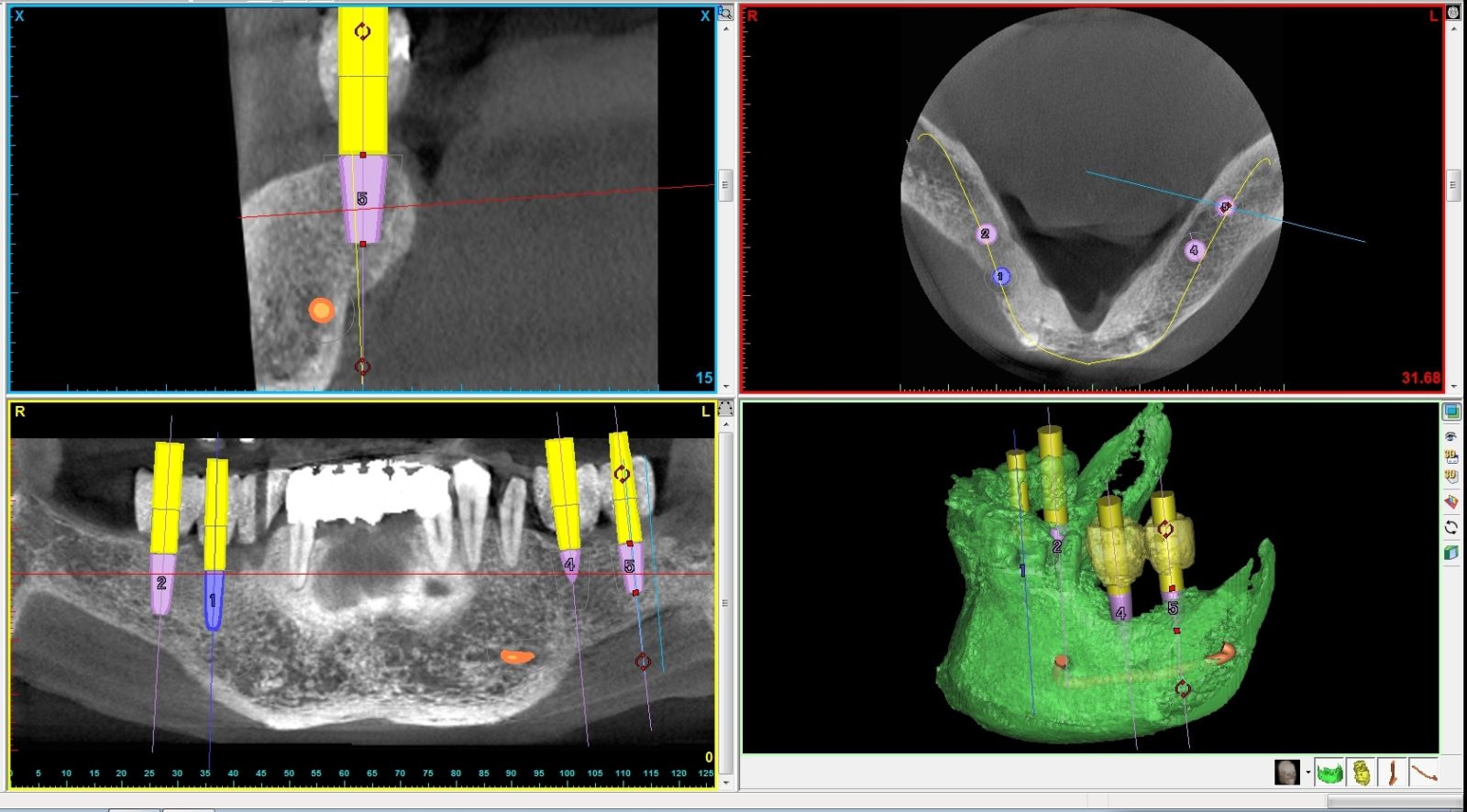Select implant 1 in the panoramic view
Viewport: 1467px width, 812px height.
pyautogui.click(x=214, y=600)
